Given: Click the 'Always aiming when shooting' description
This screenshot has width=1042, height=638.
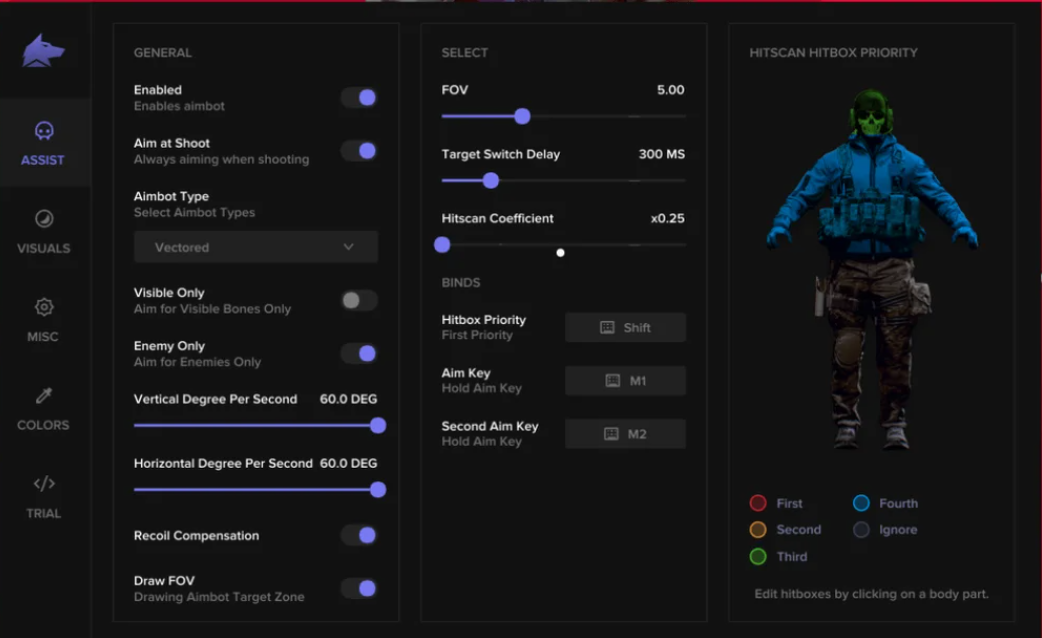Looking at the screenshot, I should click(221, 160).
